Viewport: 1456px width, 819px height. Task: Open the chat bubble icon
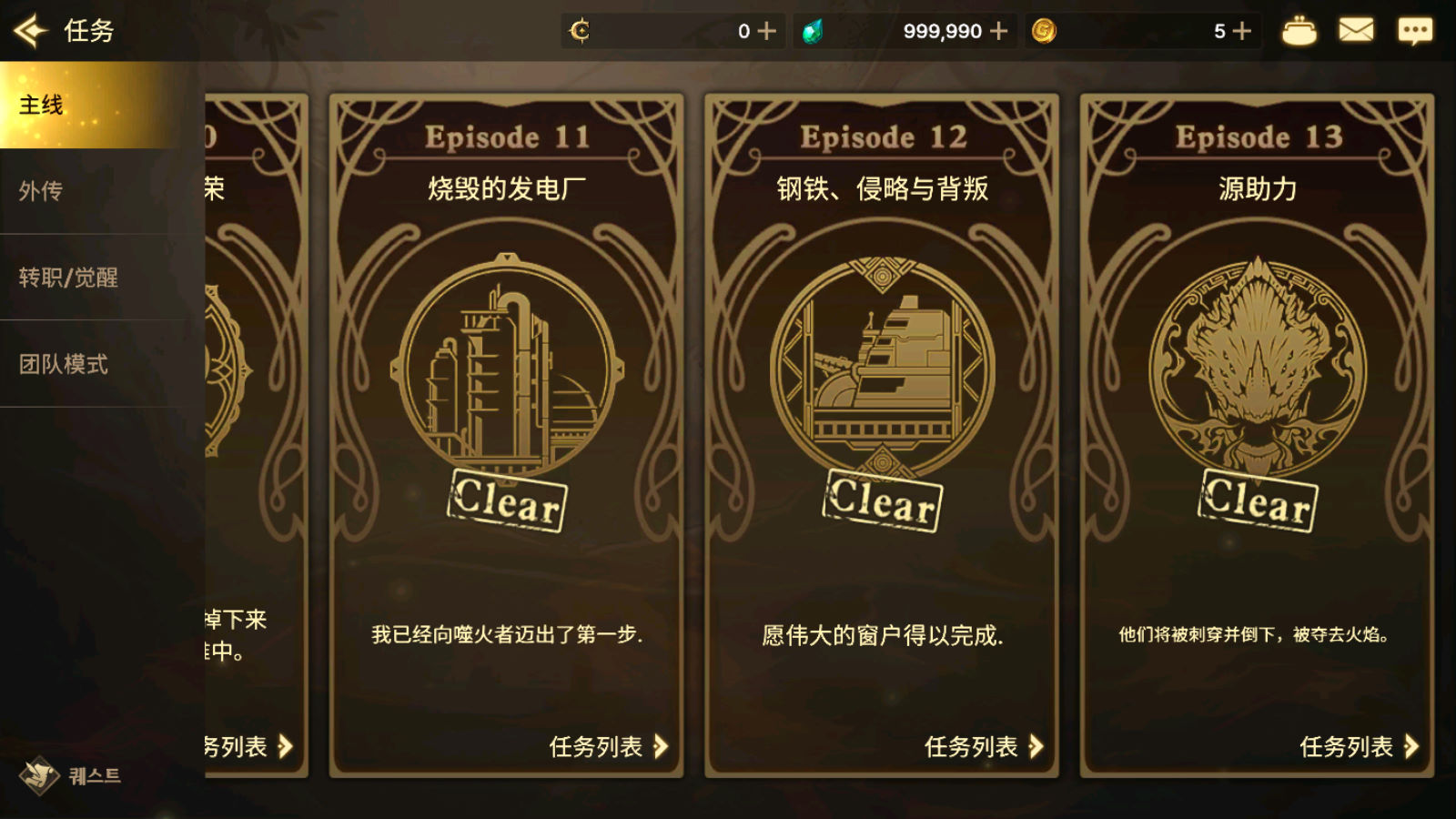click(x=1415, y=32)
